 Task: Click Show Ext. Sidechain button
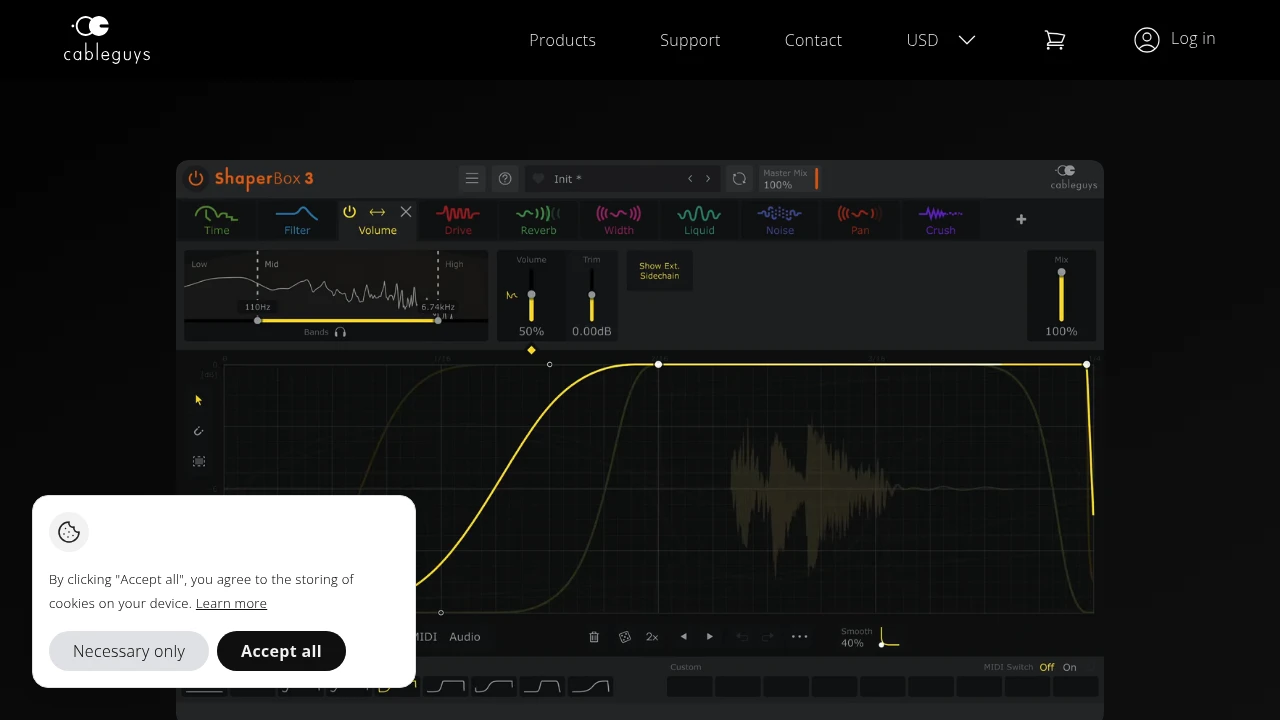click(660, 271)
